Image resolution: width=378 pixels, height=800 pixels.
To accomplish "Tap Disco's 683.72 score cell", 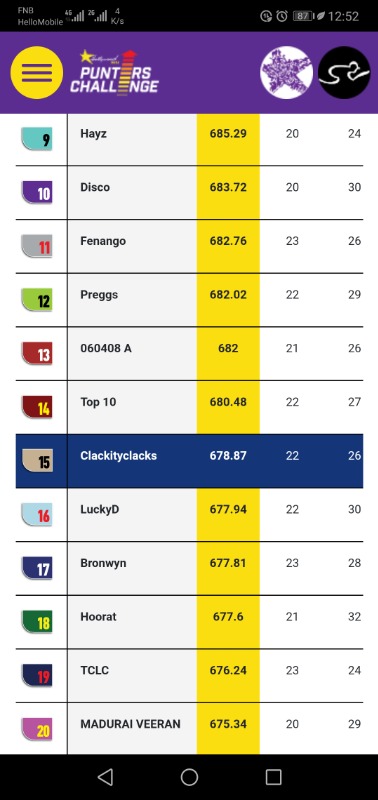I will coord(228,193).
